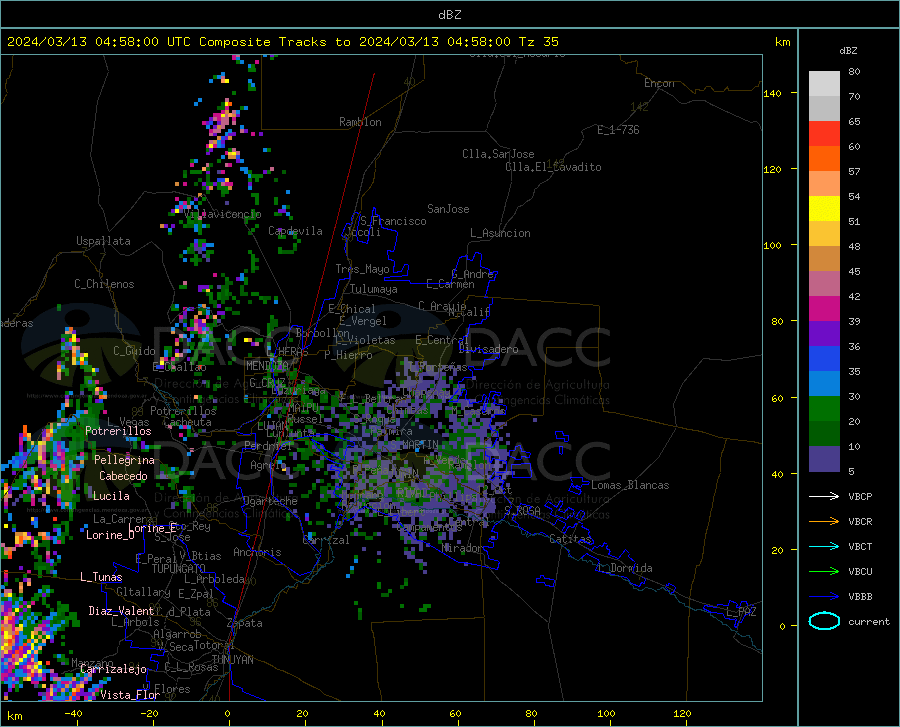
Task: Click the timestamp header '2024/03/13 04:58:00 UTC'
Action: 99,42
